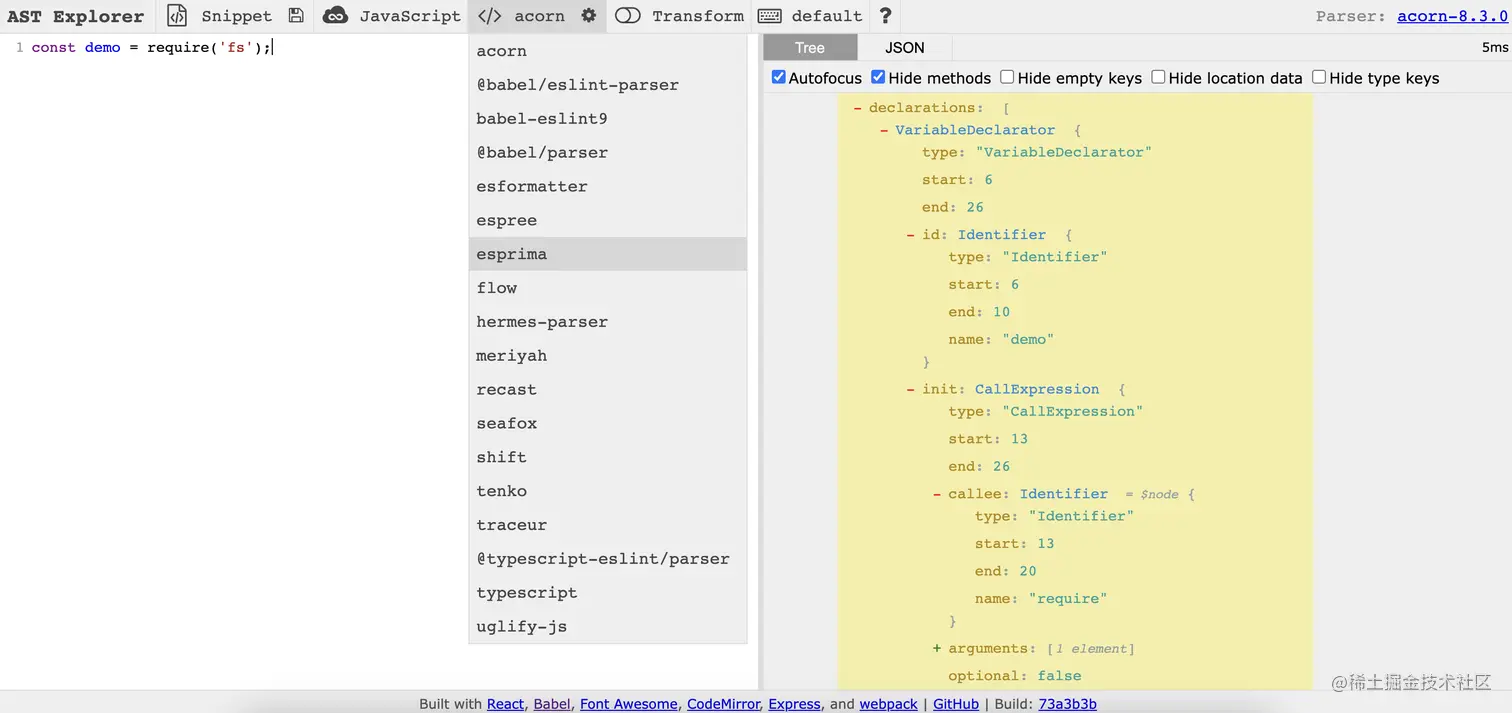
Task: Collapse the init CallExpression node
Action: click(910, 390)
